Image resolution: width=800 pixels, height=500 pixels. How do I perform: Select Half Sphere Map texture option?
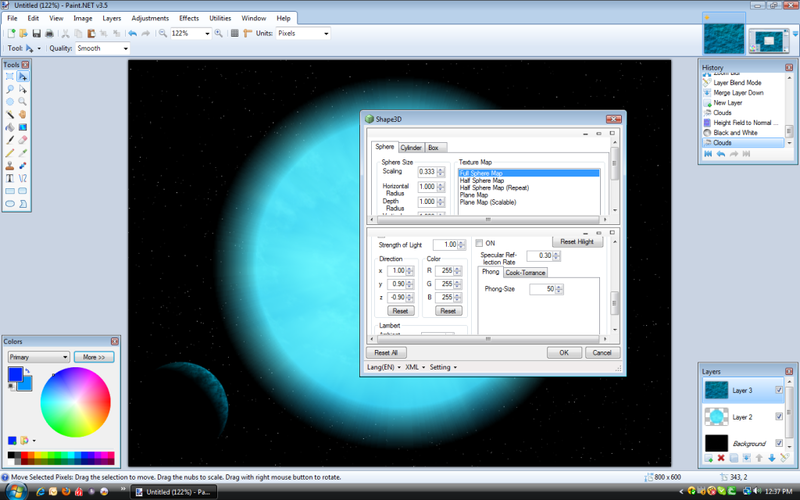point(482,181)
